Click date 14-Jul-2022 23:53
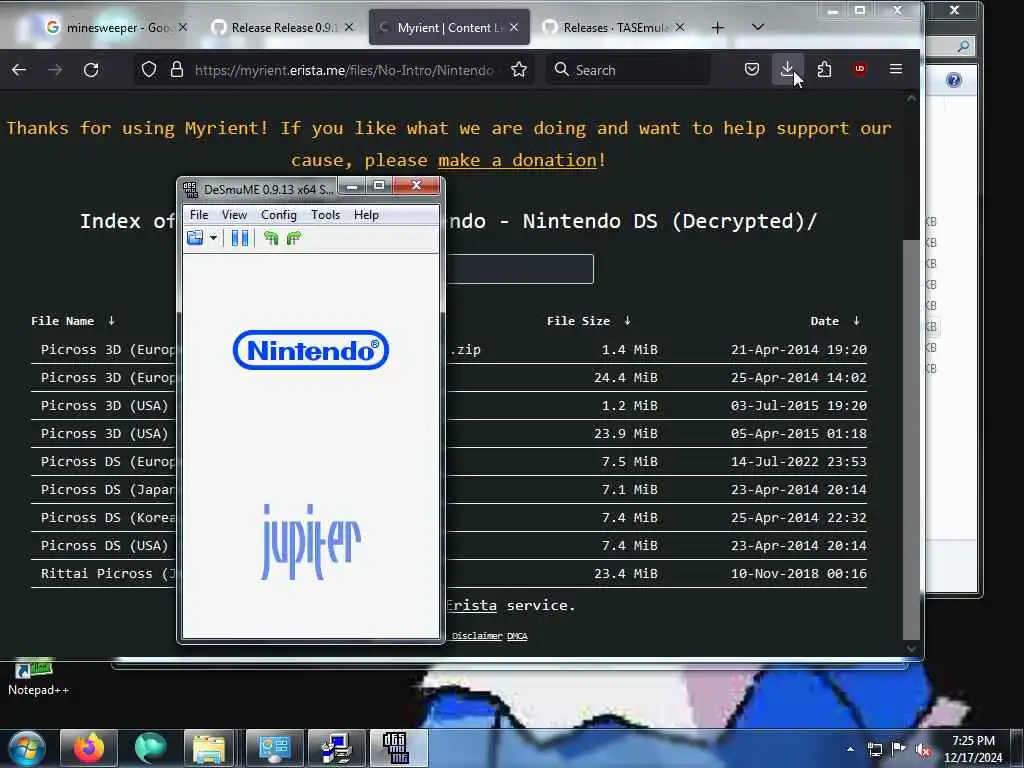This screenshot has width=1024, height=768. 799,461
